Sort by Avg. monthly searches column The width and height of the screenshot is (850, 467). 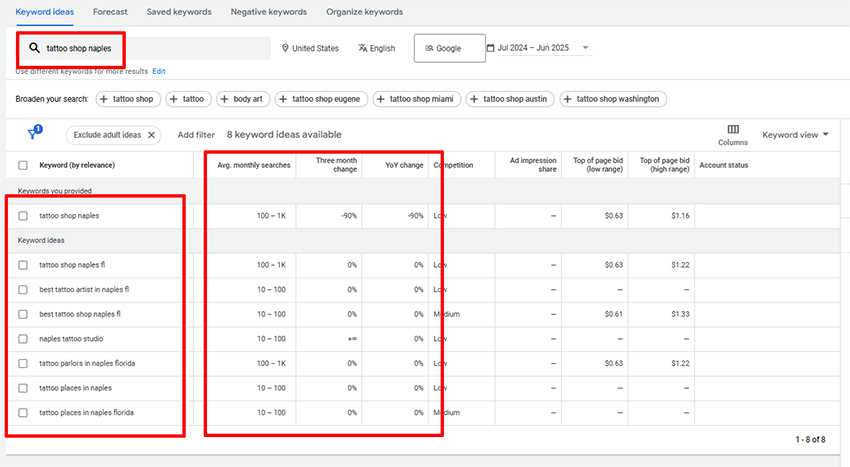point(253,165)
